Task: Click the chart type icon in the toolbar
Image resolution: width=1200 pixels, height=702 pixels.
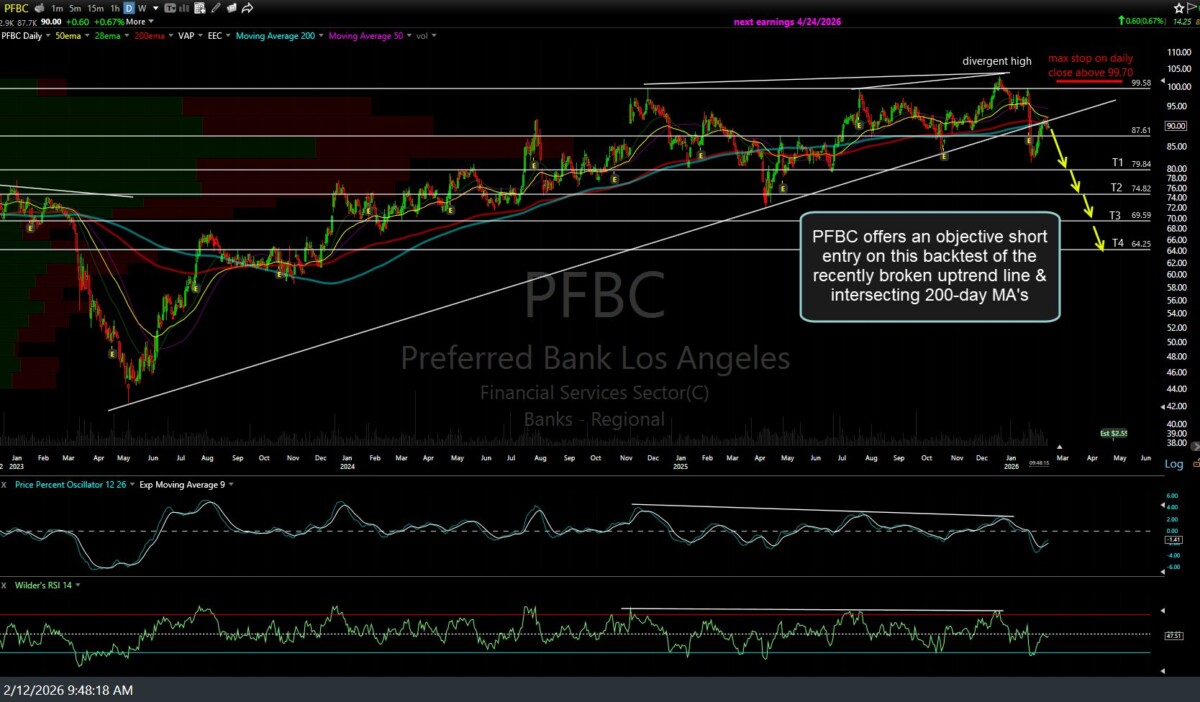Action: click(x=171, y=9)
